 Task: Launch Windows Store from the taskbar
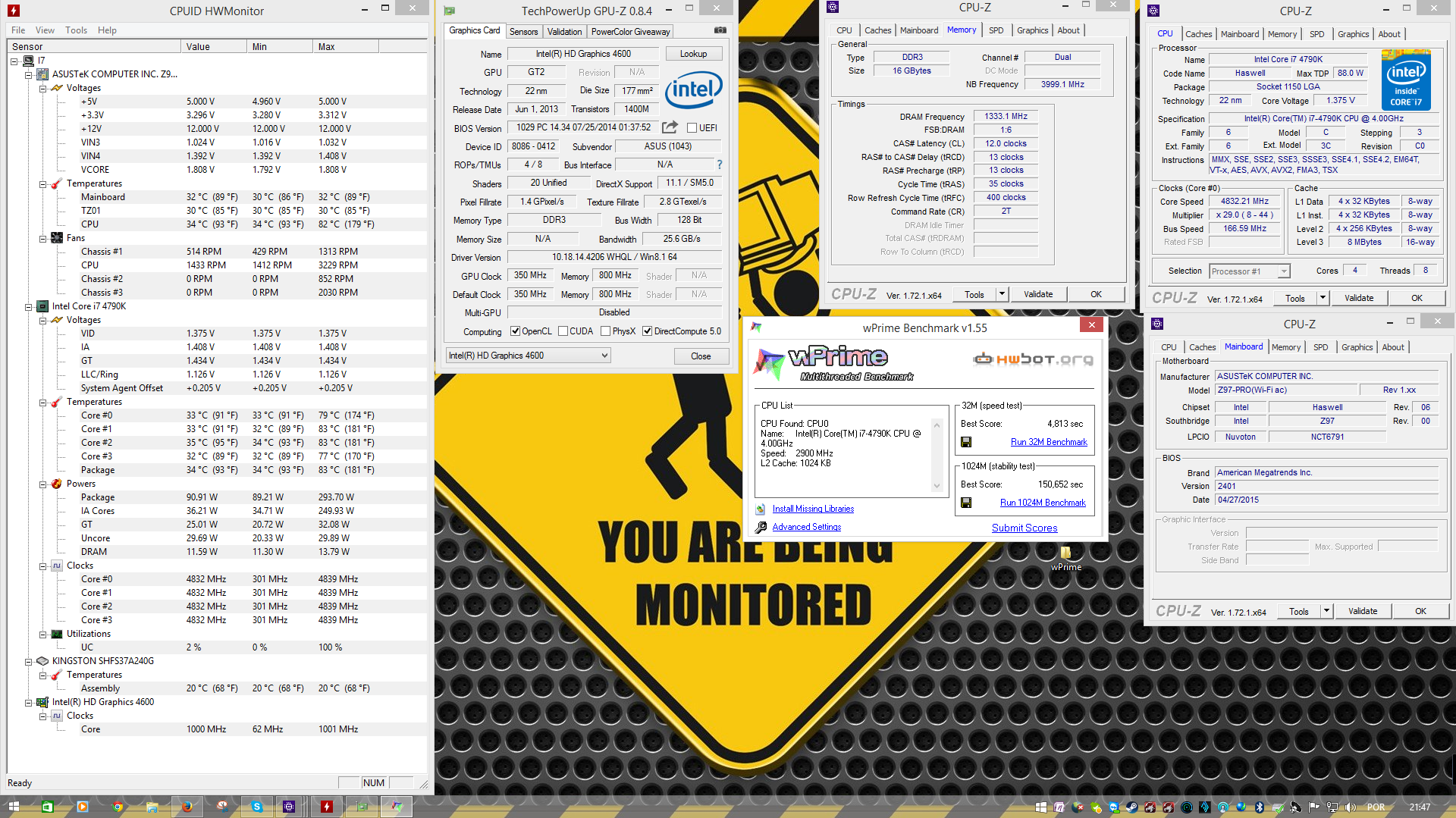click(47, 807)
